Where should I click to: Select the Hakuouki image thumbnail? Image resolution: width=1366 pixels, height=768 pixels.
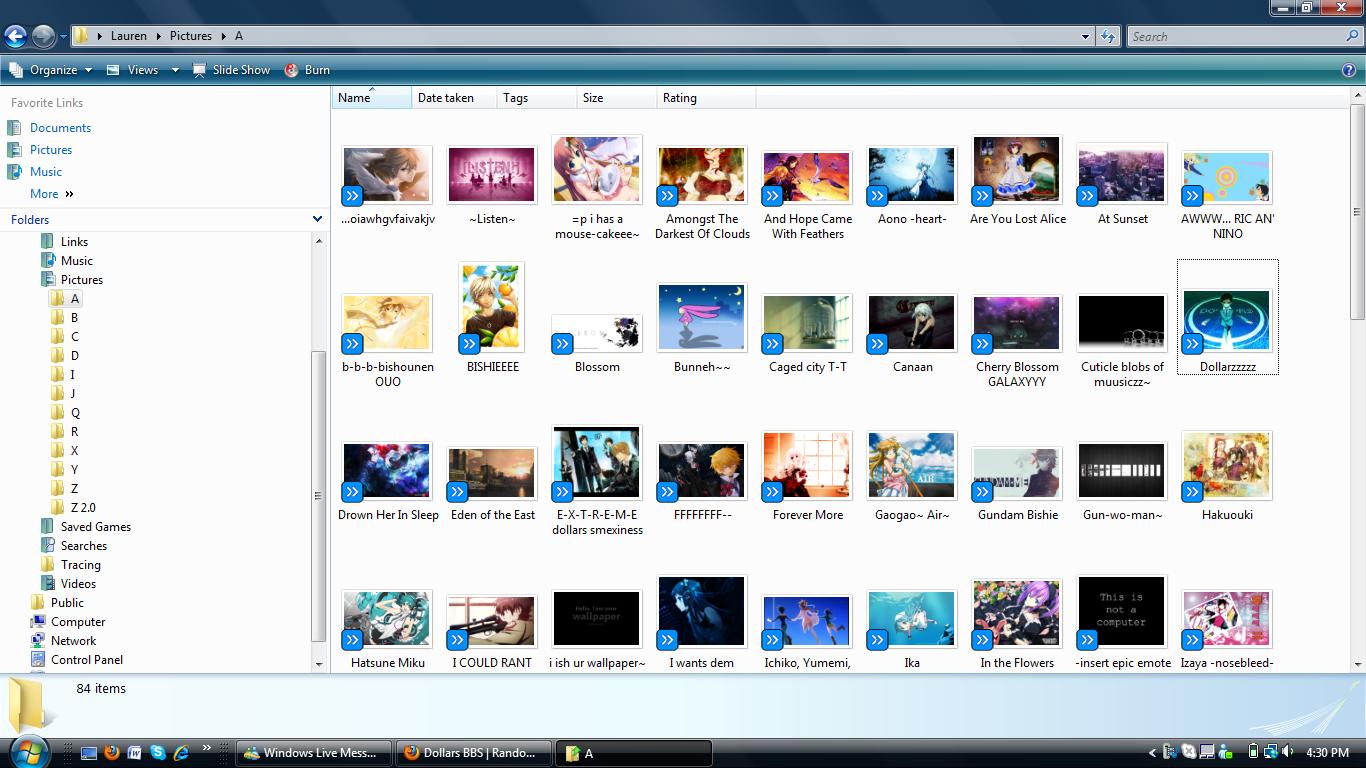click(x=1227, y=466)
